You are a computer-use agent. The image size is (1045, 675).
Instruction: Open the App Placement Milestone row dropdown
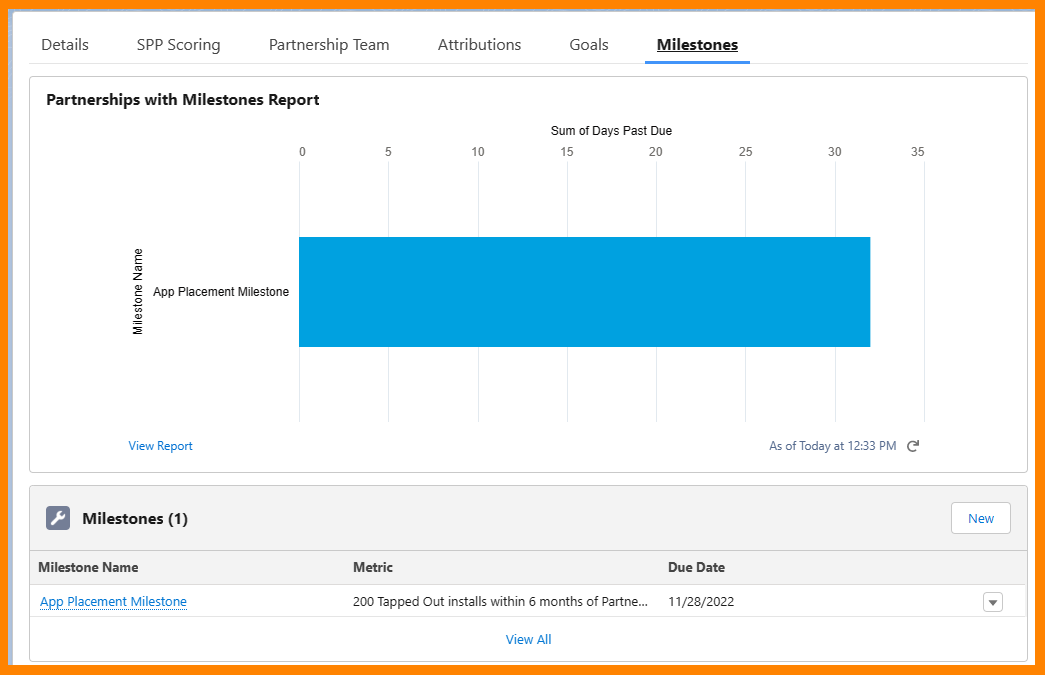coord(992,602)
